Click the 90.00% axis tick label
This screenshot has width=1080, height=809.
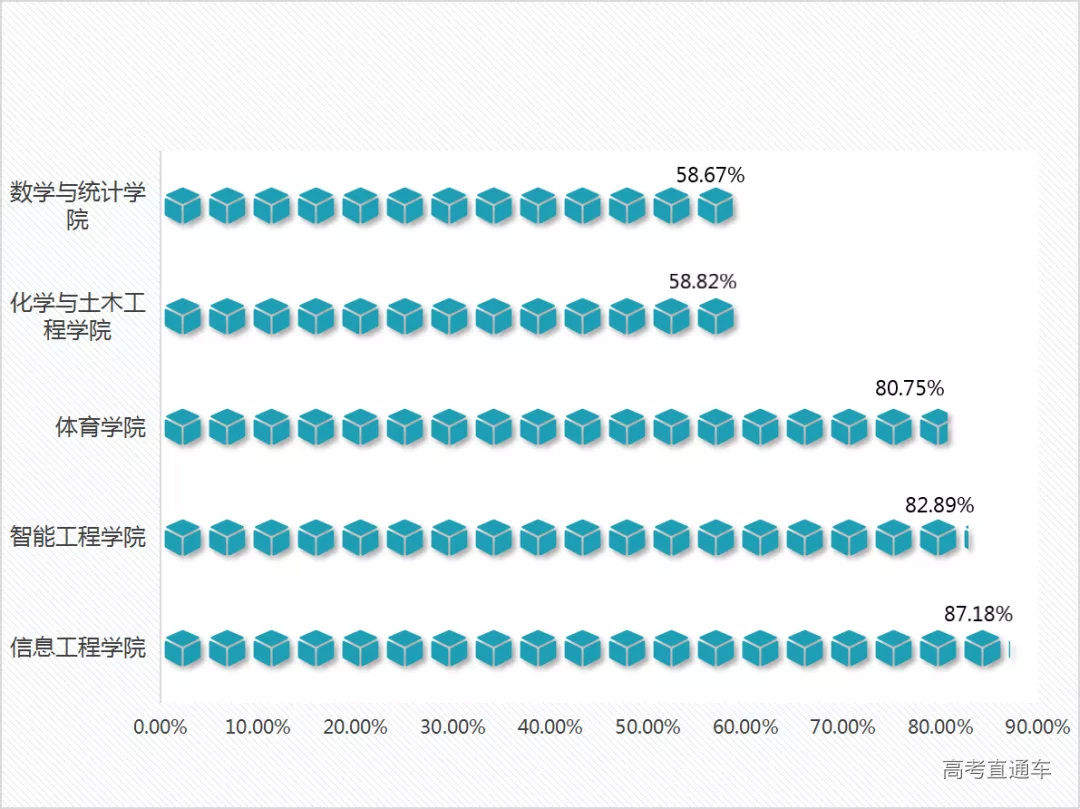[x=1037, y=727]
